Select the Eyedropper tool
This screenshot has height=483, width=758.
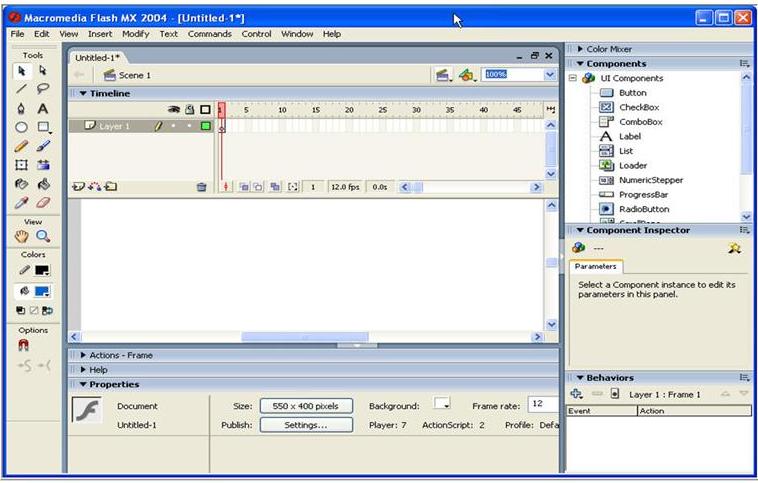pyautogui.click(x=21, y=203)
